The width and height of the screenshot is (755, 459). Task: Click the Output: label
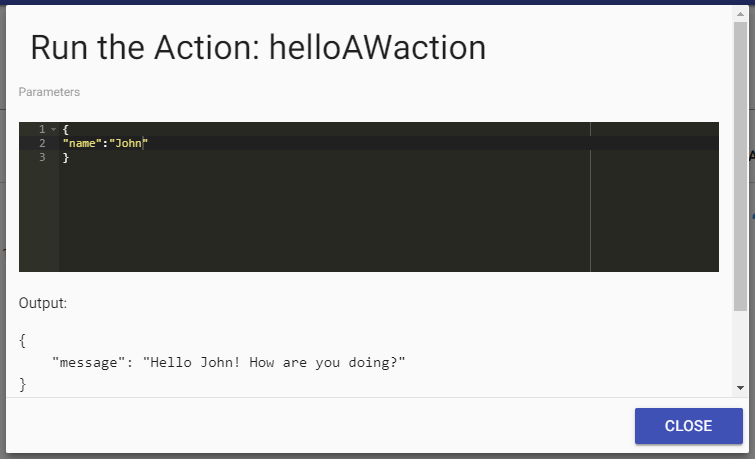tap(43, 302)
